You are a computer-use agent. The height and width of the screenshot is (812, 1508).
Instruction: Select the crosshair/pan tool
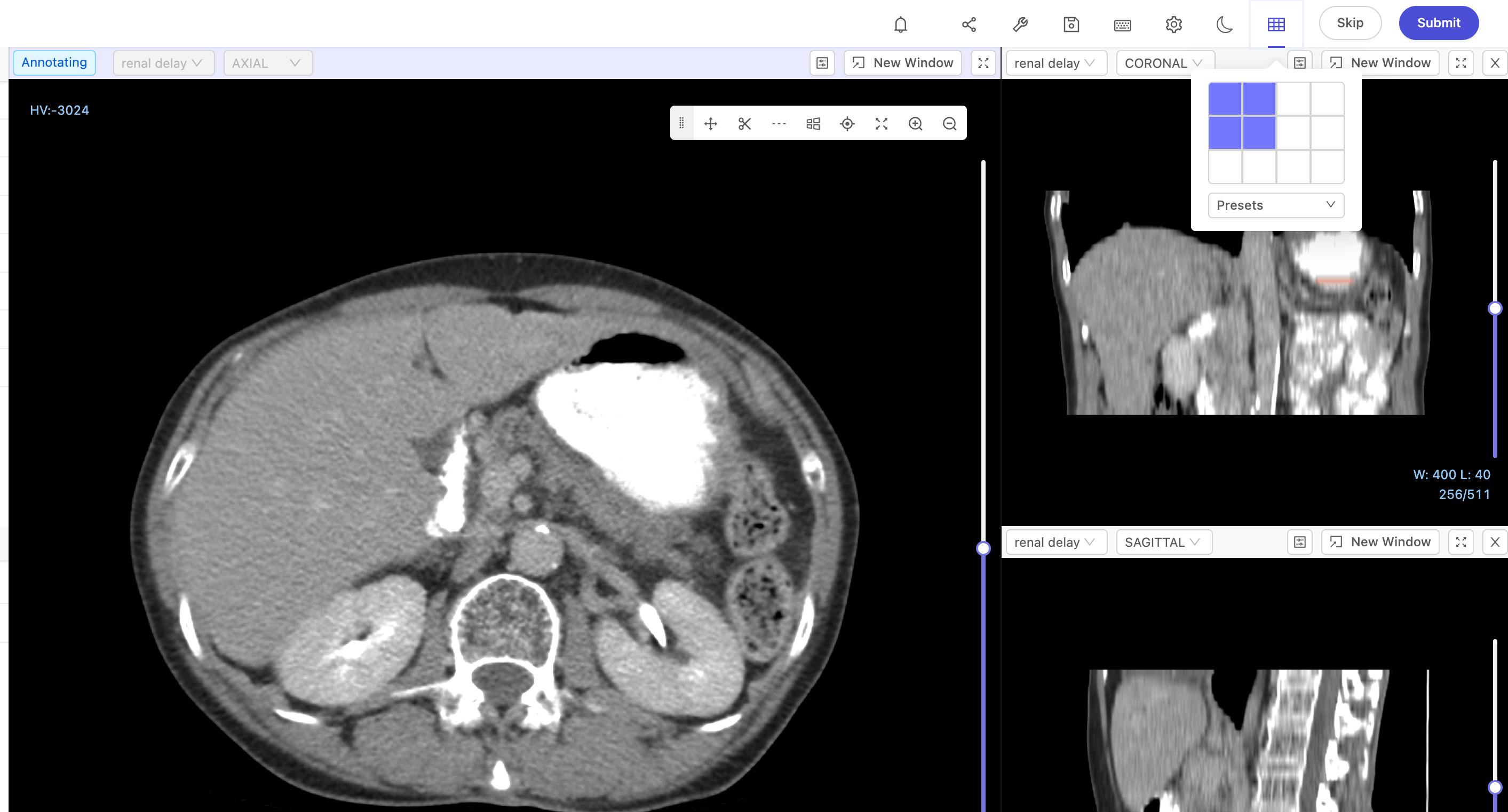tap(711, 123)
